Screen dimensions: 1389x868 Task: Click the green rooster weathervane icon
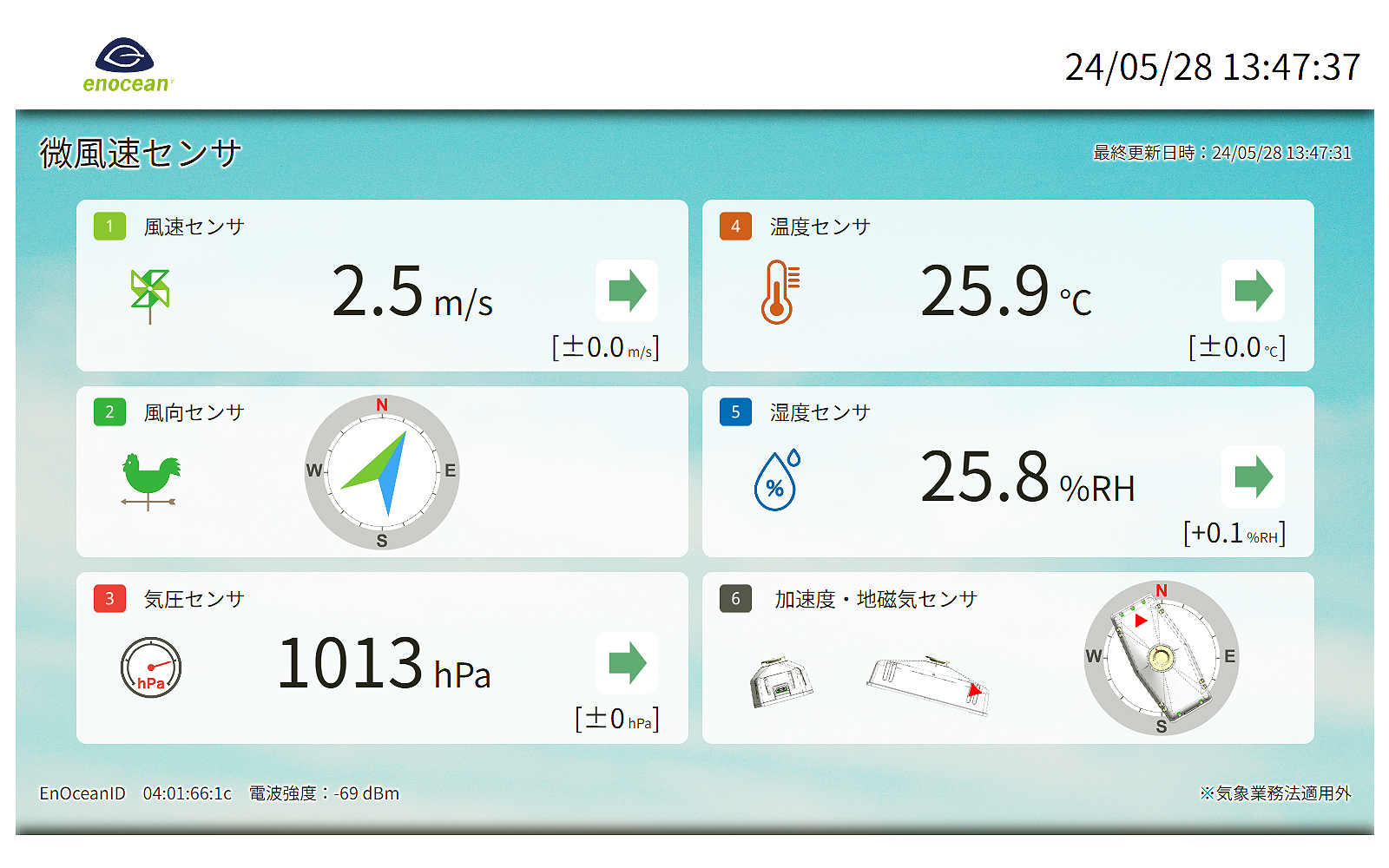150,480
